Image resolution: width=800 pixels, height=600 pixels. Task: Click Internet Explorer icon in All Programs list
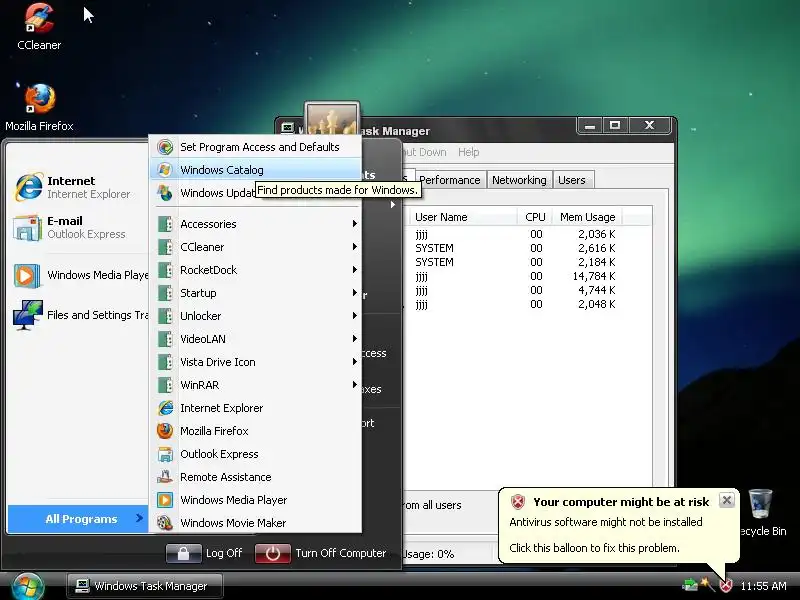click(x=164, y=408)
